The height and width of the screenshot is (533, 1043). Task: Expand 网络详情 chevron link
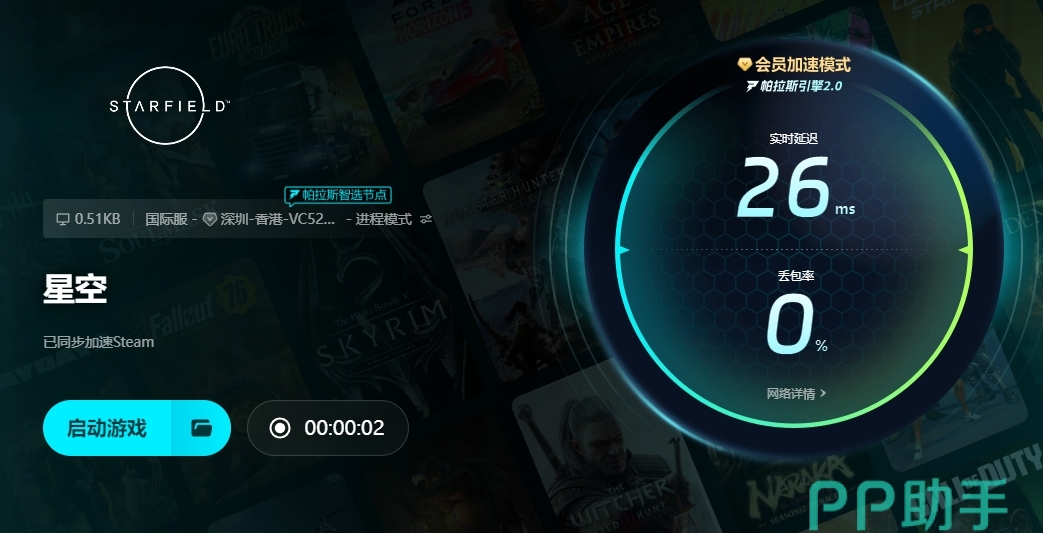tap(796, 393)
